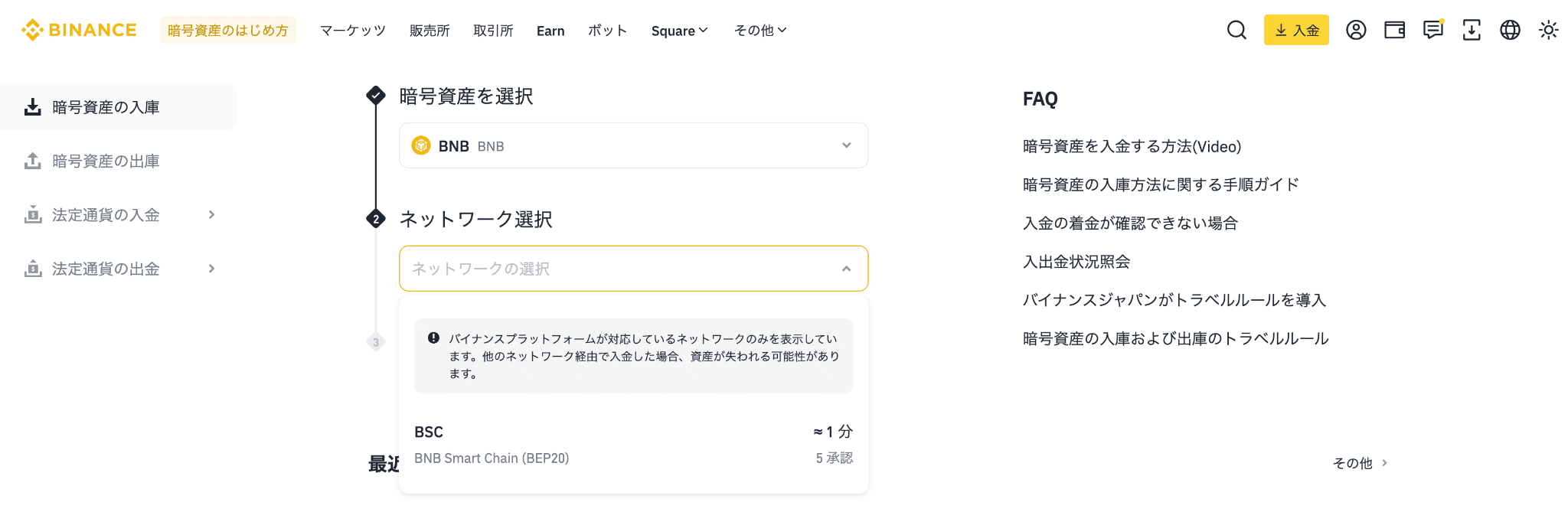The image size is (1568, 512).
Task: Expand the Square menu in header
Action: point(679,31)
